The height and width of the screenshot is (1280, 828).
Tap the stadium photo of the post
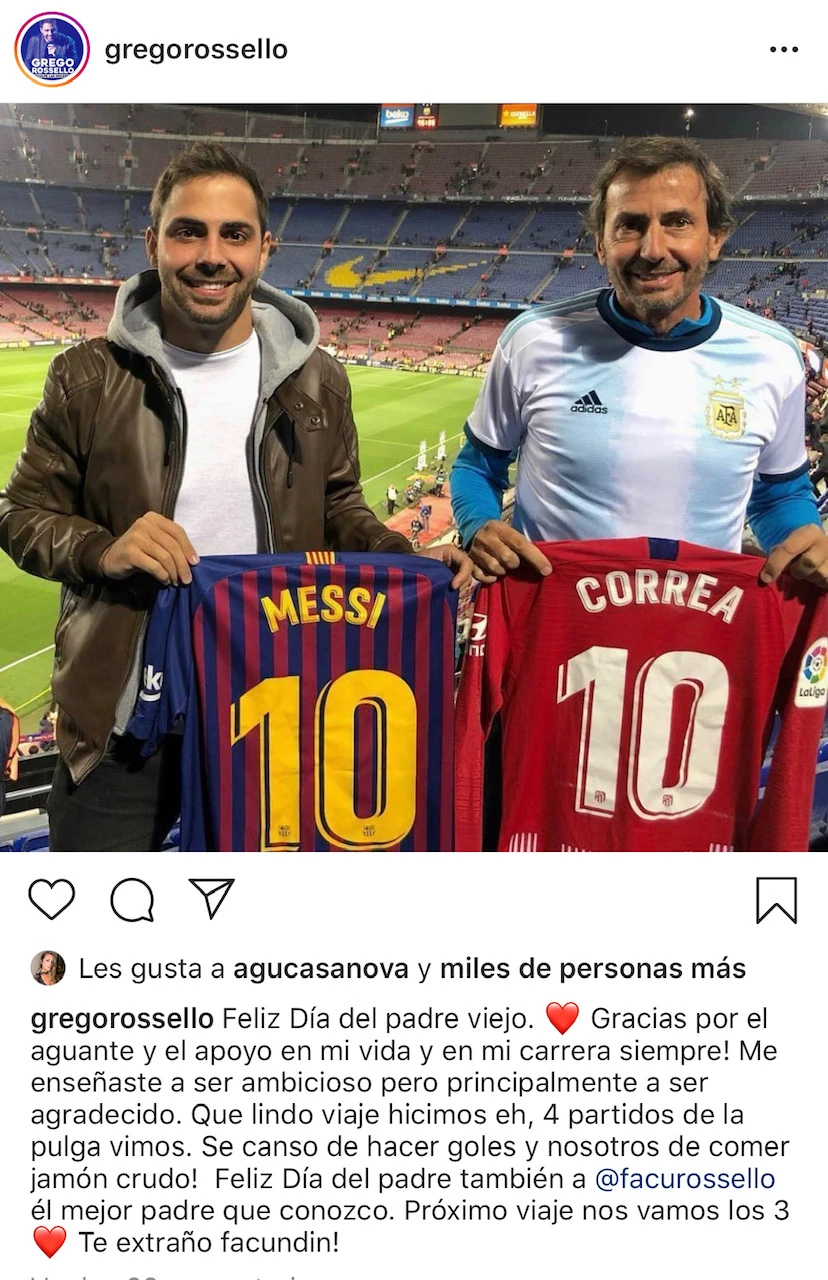(414, 477)
